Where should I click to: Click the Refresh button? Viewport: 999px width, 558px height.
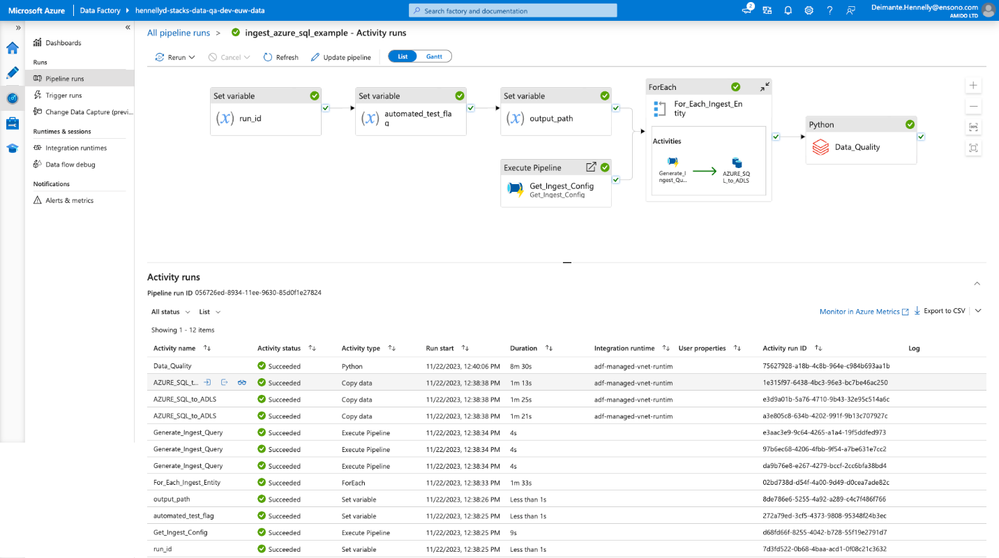pos(281,57)
